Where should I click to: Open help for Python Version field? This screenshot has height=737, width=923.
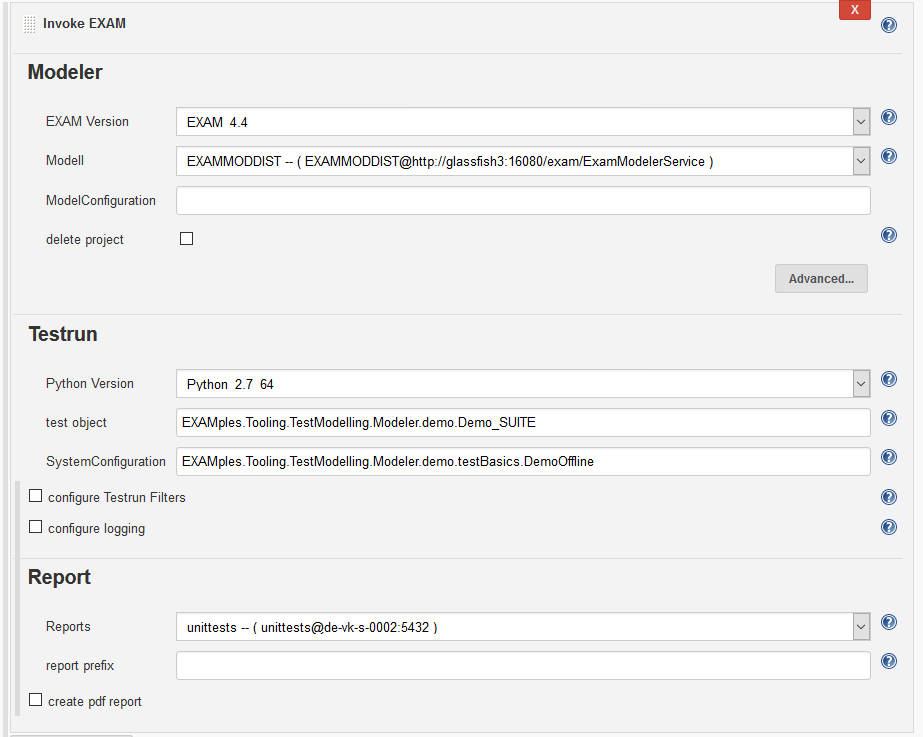point(889,379)
